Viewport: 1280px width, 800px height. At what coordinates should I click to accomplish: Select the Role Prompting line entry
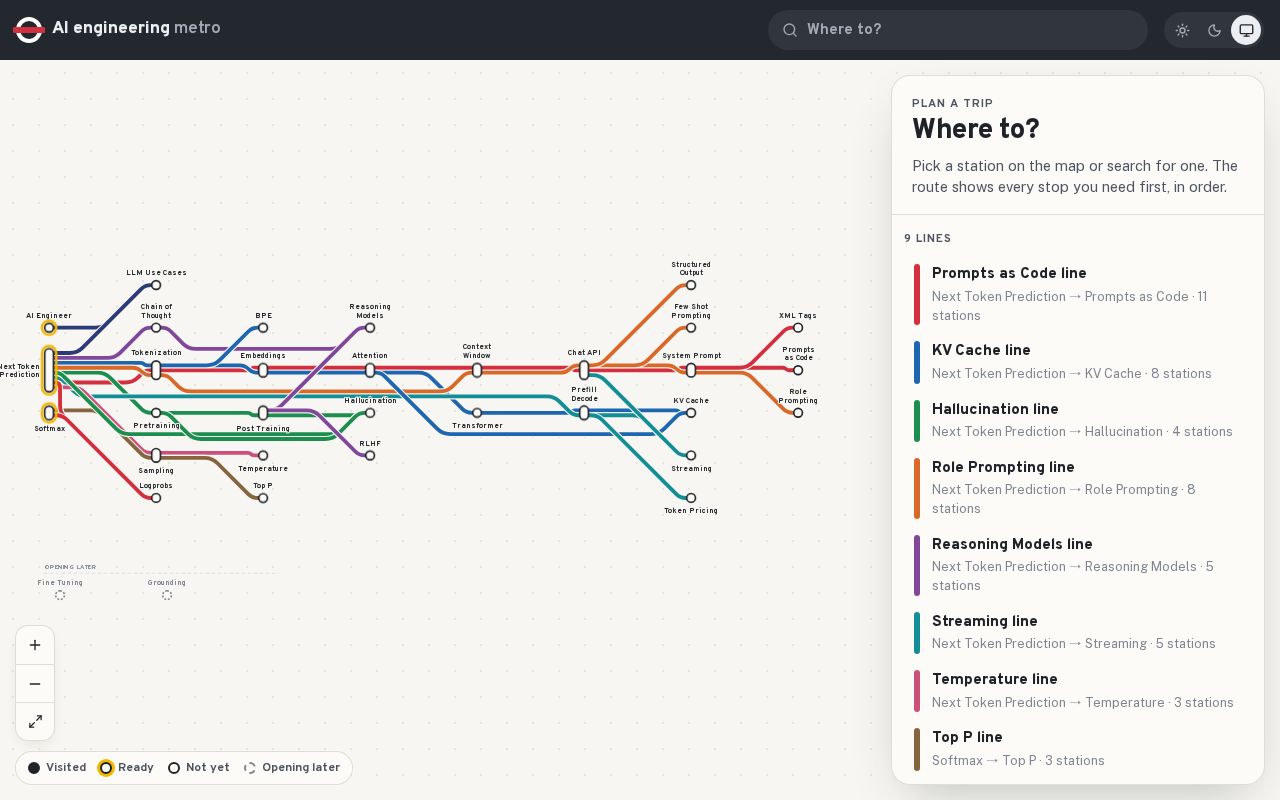click(x=1078, y=488)
